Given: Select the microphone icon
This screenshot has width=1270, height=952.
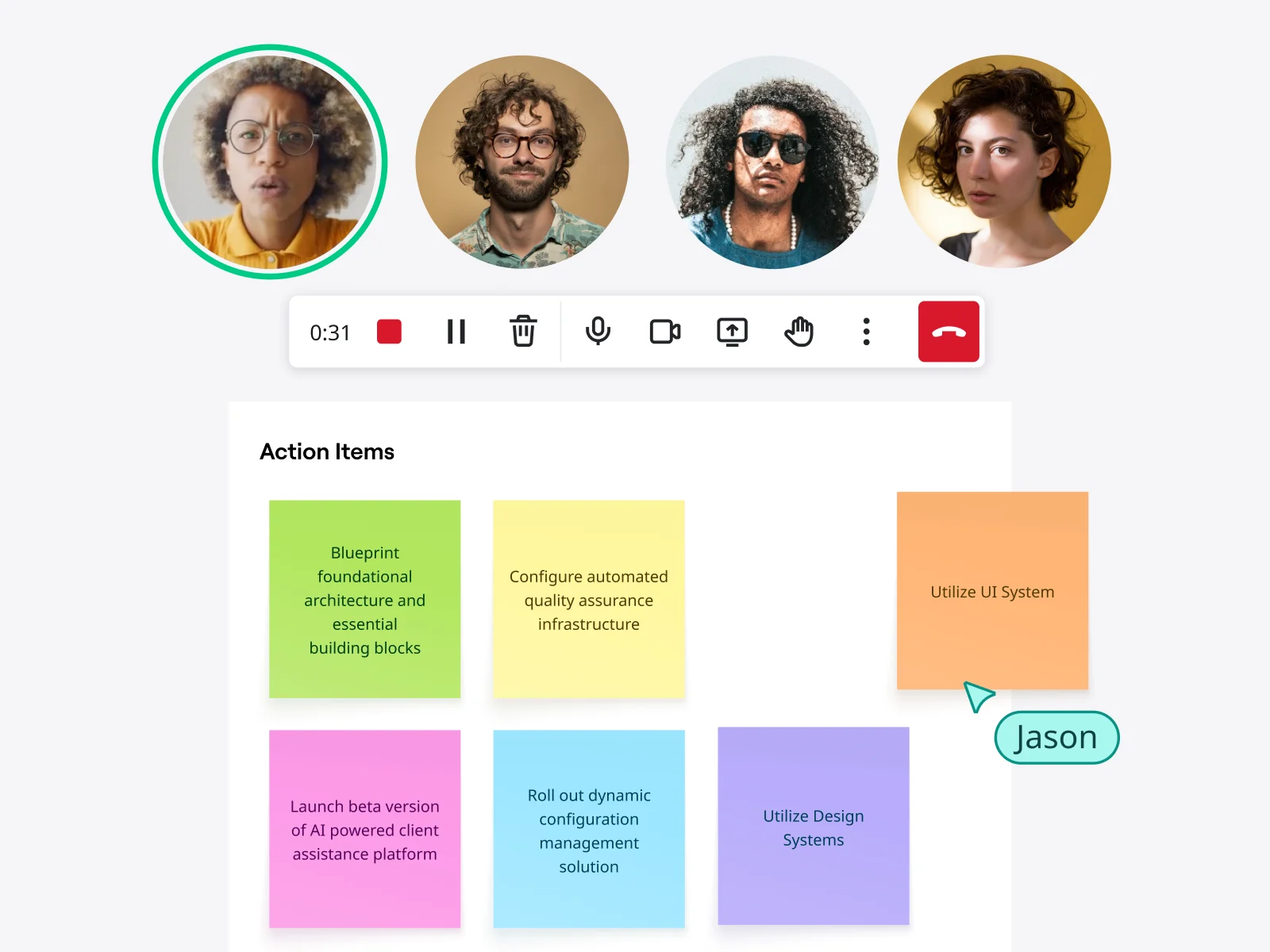Looking at the screenshot, I should point(598,332).
